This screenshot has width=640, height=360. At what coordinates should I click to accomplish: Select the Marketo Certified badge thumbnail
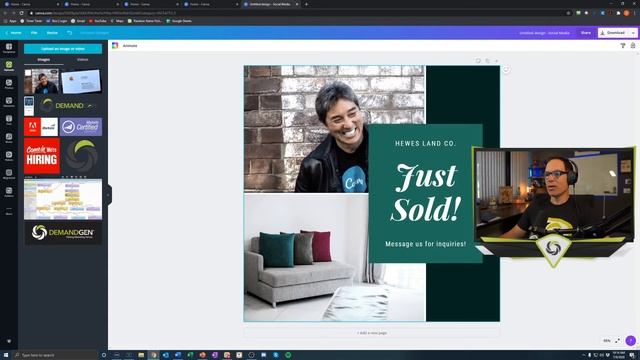[81, 127]
